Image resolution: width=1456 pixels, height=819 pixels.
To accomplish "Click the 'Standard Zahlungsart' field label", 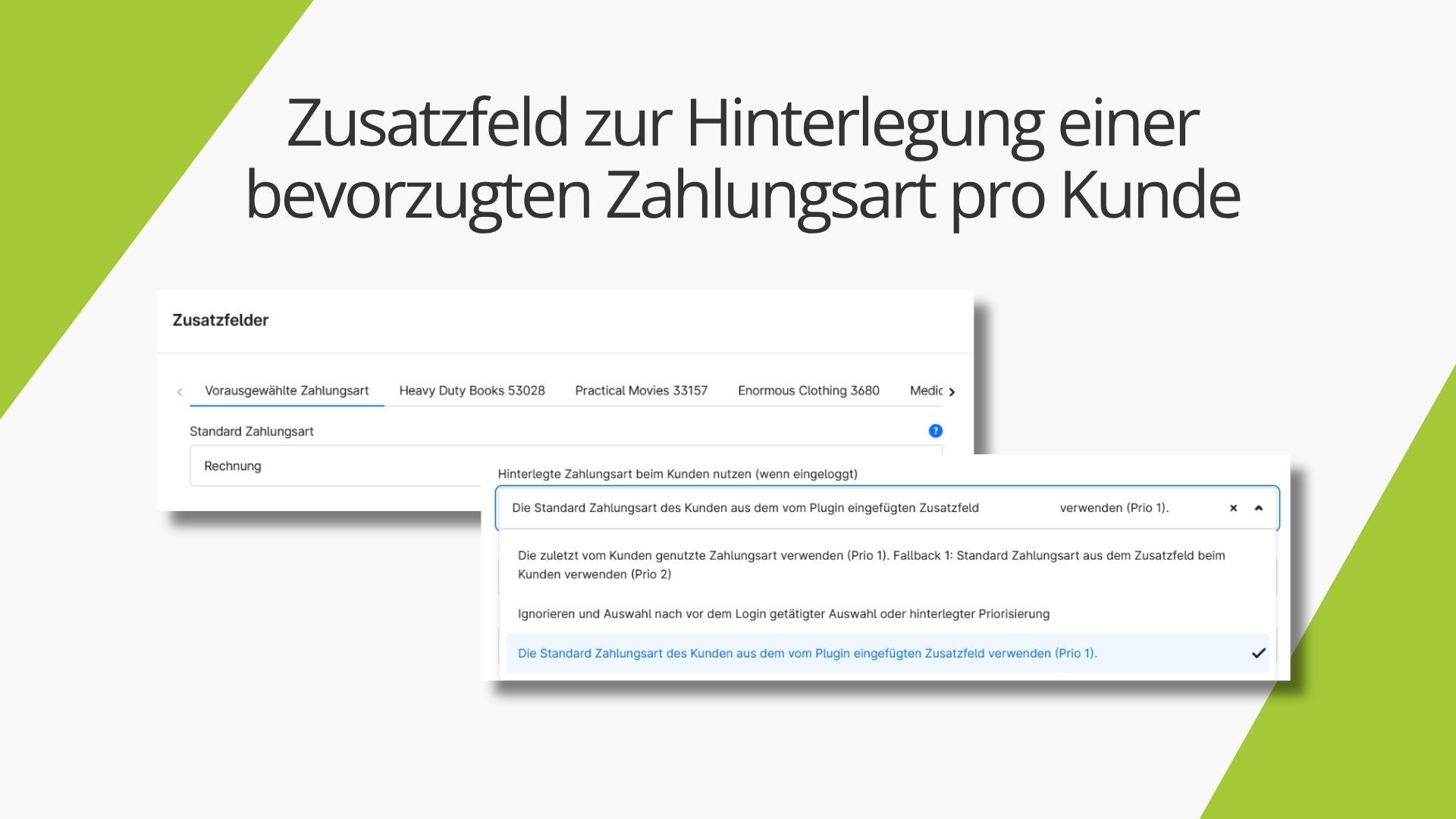I will pyautogui.click(x=251, y=431).
